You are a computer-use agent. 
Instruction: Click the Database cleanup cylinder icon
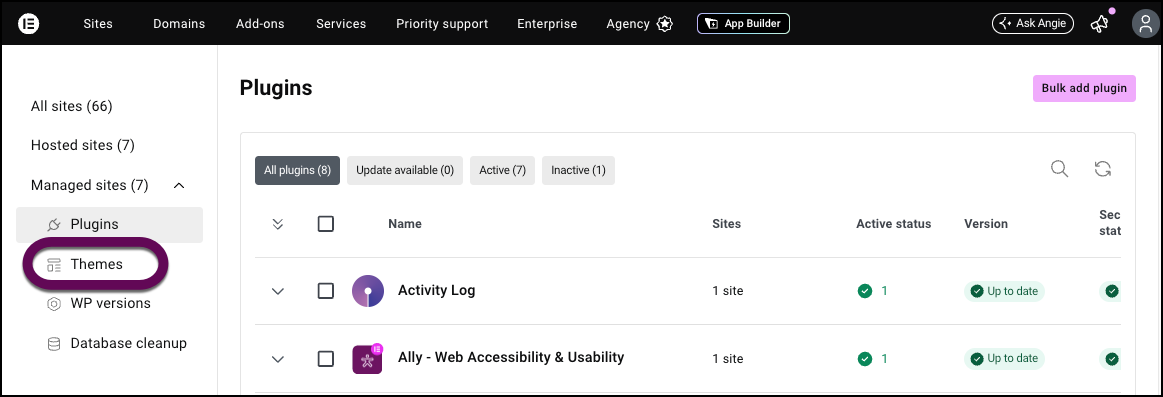(53, 344)
